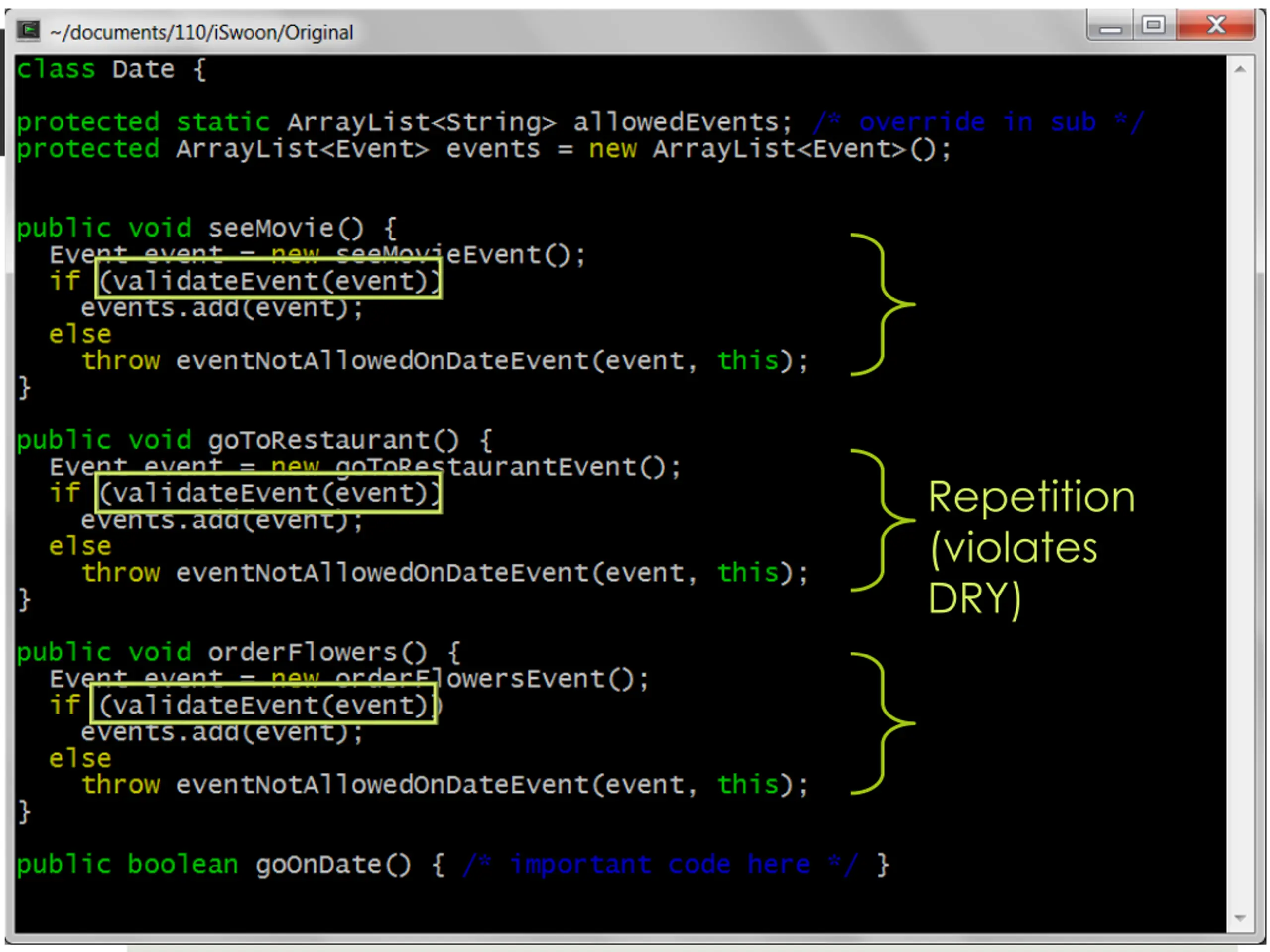Maximize the terminal window
The width and height of the screenshot is (1270, 952).
[x=1153, y=26]
